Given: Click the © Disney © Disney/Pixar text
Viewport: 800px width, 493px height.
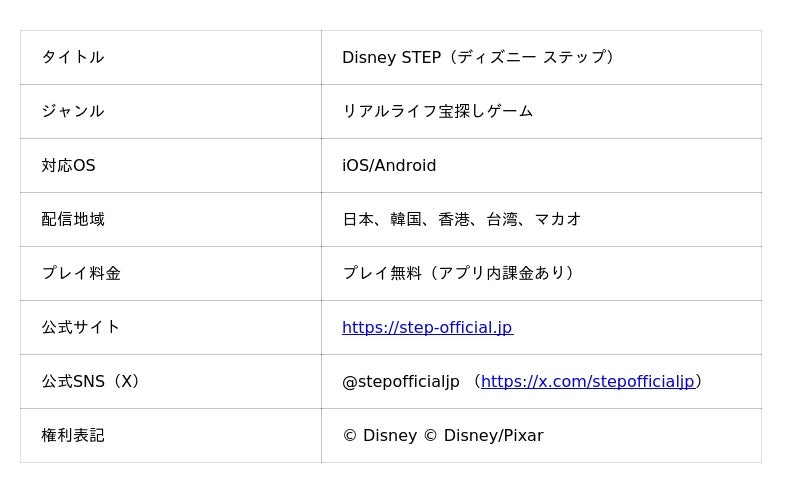Looking at the screenshot, I should [x=442, y=436].
